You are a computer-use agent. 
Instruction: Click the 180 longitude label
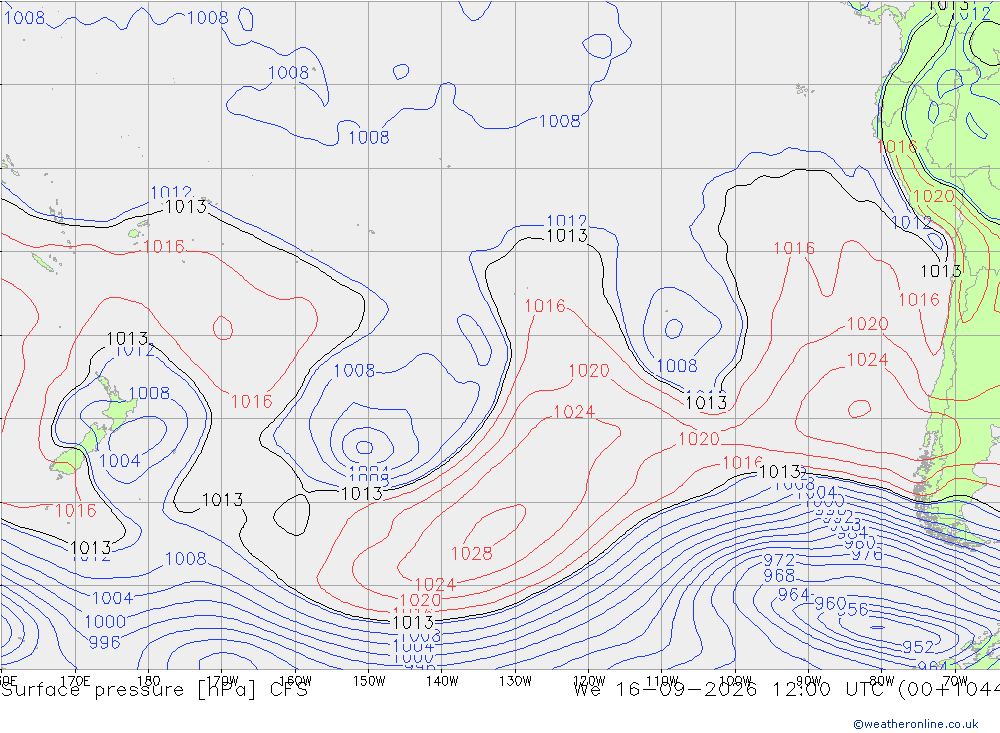coord(149,681)
